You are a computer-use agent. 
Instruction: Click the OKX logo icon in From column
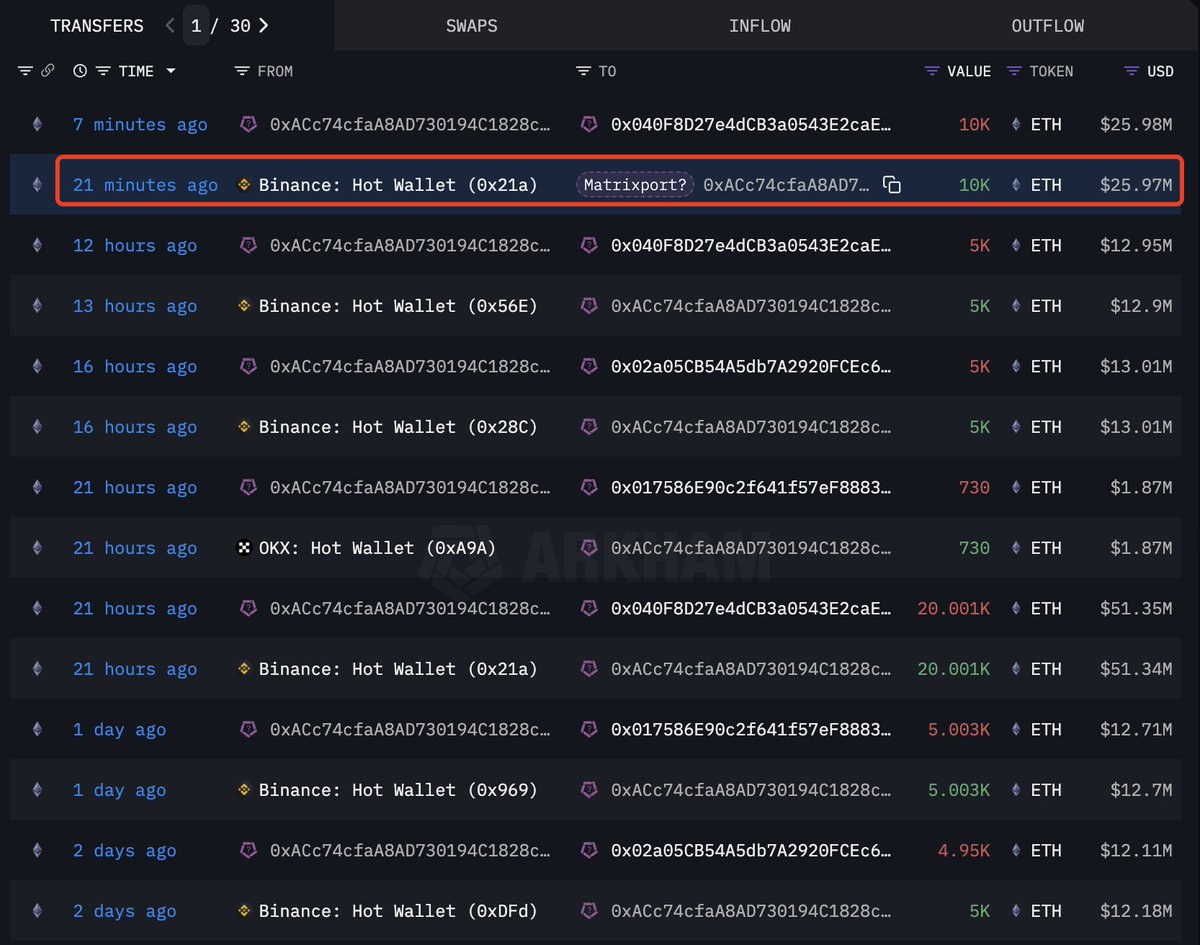pos(244,548)
